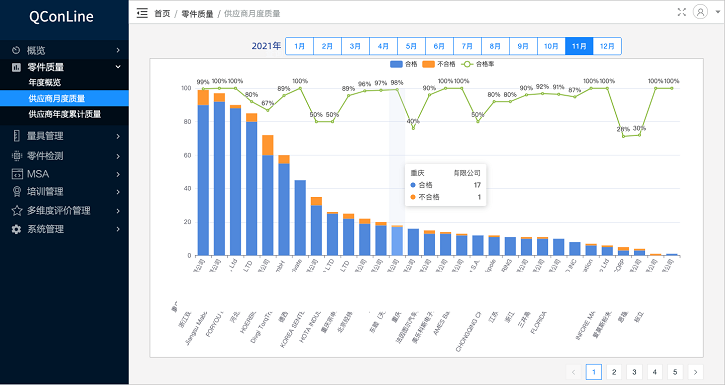
Task: Select active month 11月
Action: (579, 46)
